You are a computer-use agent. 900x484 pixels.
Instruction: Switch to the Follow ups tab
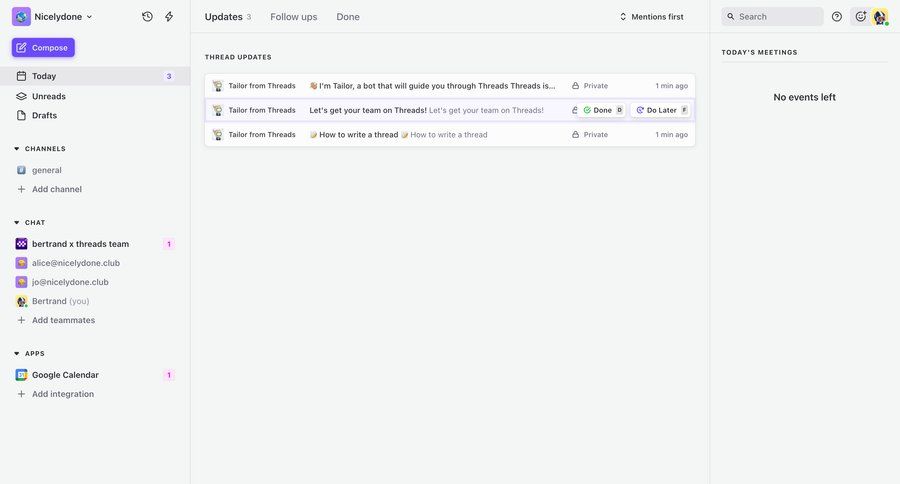click(x=294, y=17)
